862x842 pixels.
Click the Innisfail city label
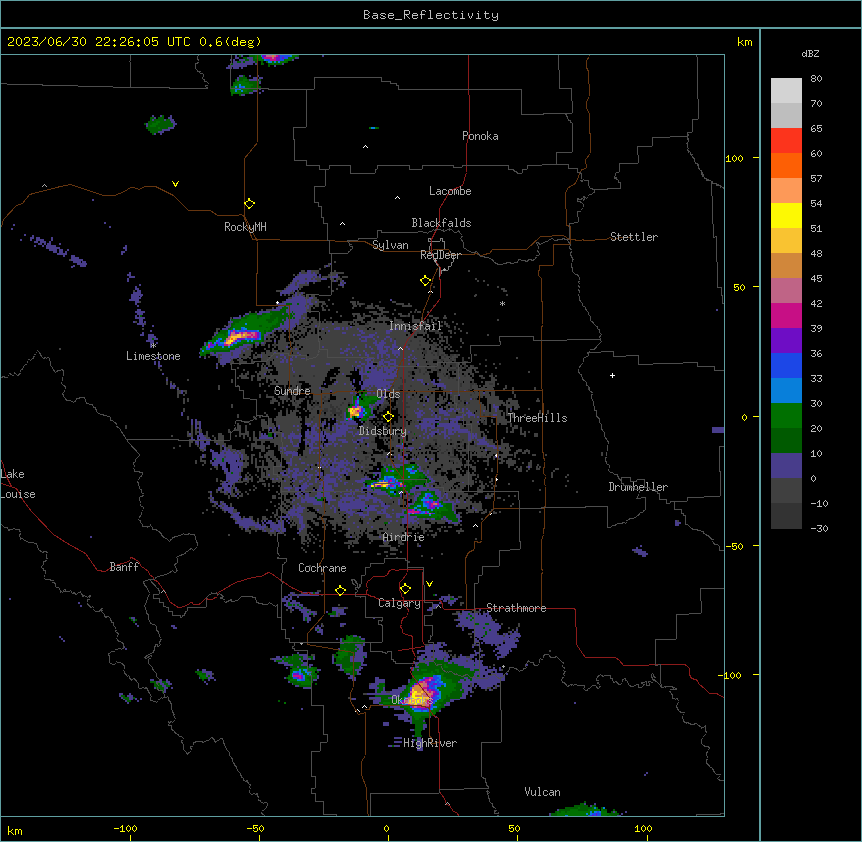coord(415,326)
